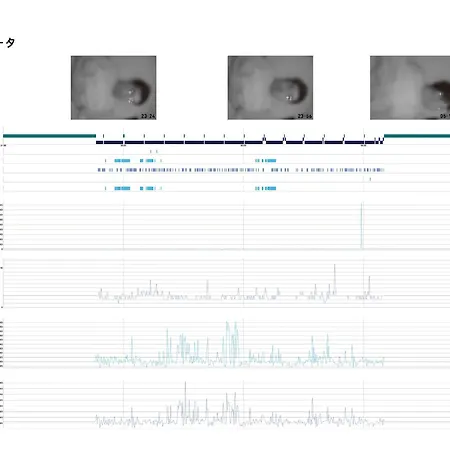Select the dark navy sleep-stage bar

pyautogui.click(x=240, y=142)
